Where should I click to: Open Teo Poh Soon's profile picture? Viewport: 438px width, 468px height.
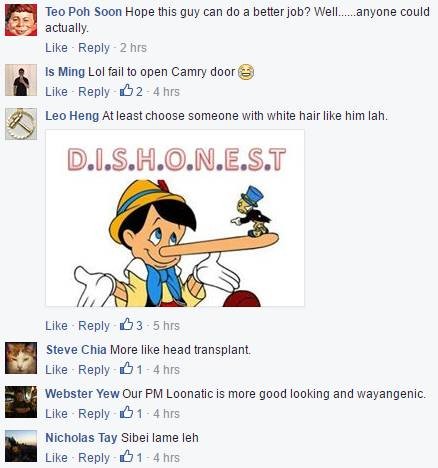[x=21, y=20]
